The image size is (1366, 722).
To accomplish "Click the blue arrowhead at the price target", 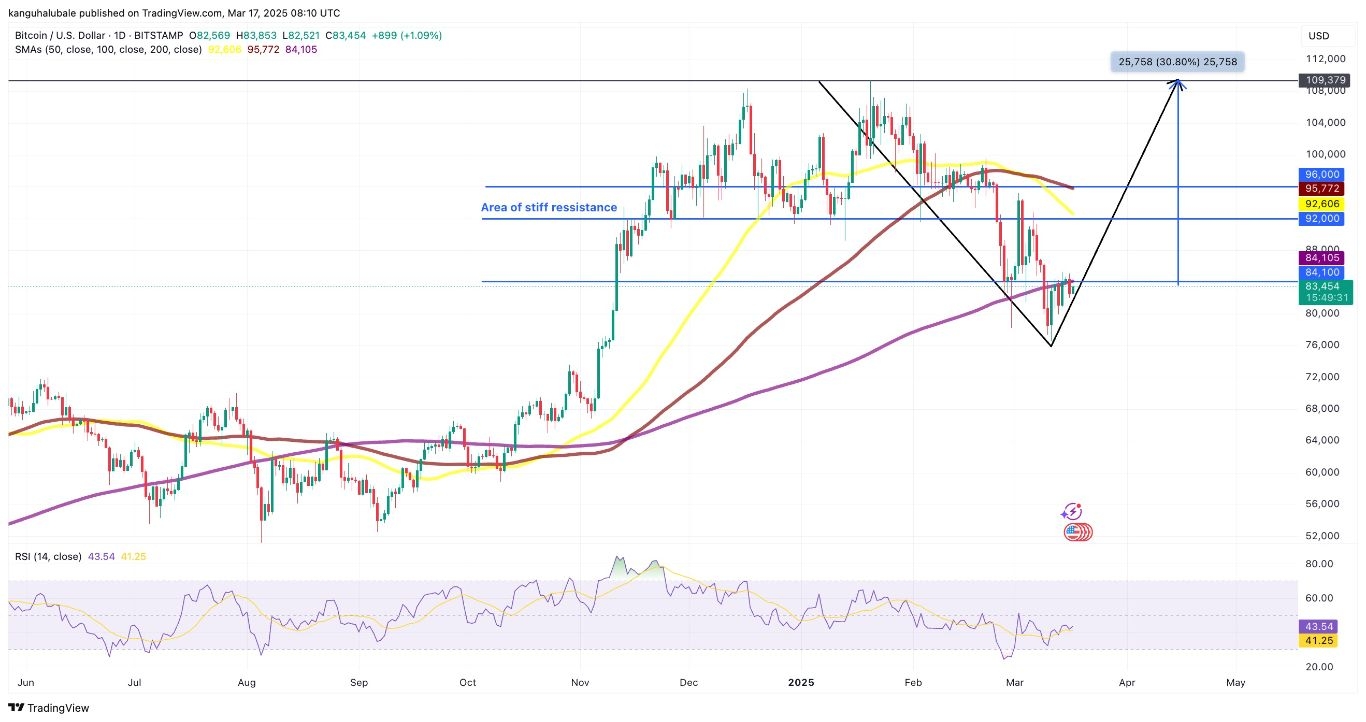I will point(1180,86).
